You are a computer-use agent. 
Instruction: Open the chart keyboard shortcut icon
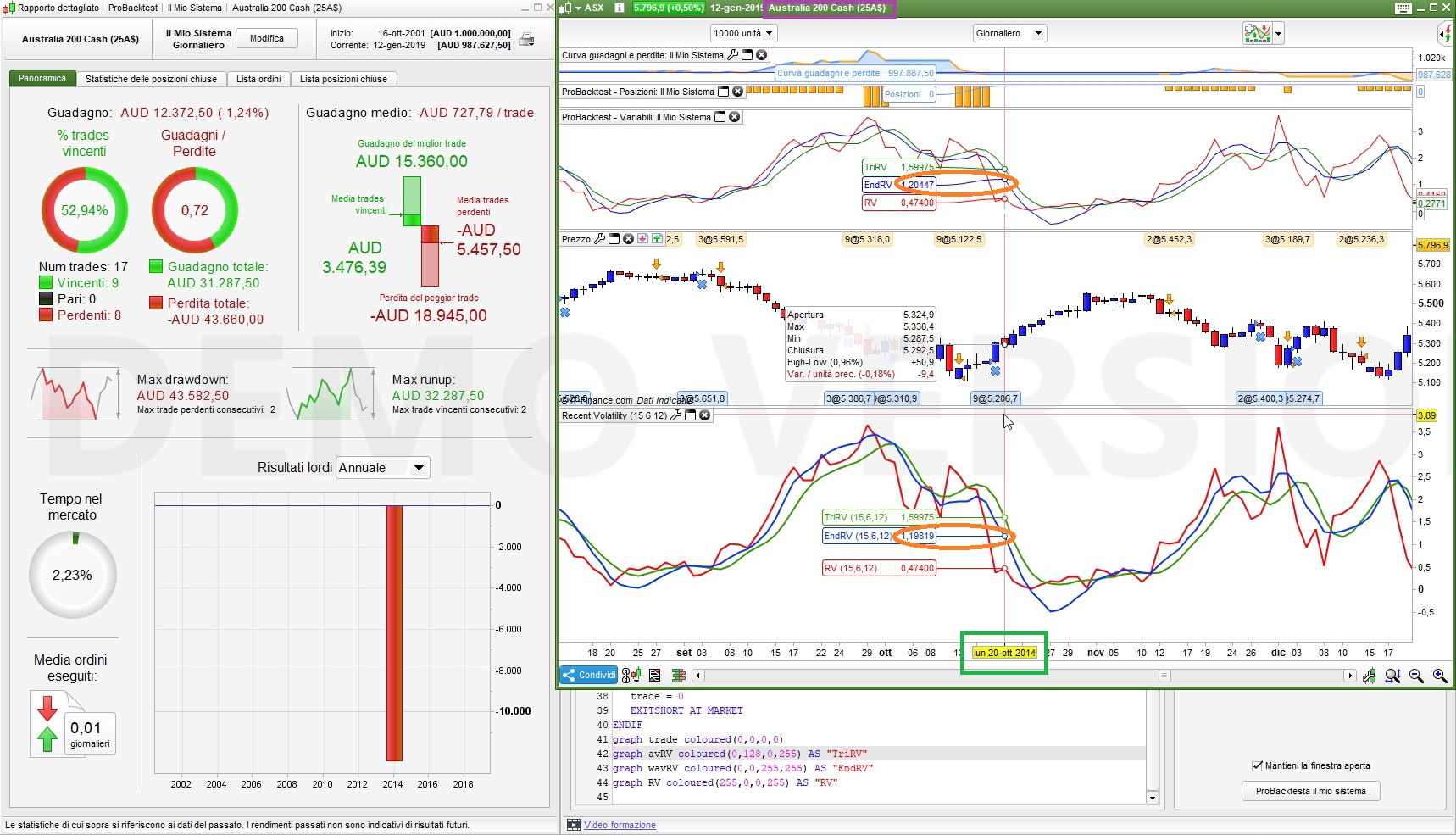point(1403,8)
